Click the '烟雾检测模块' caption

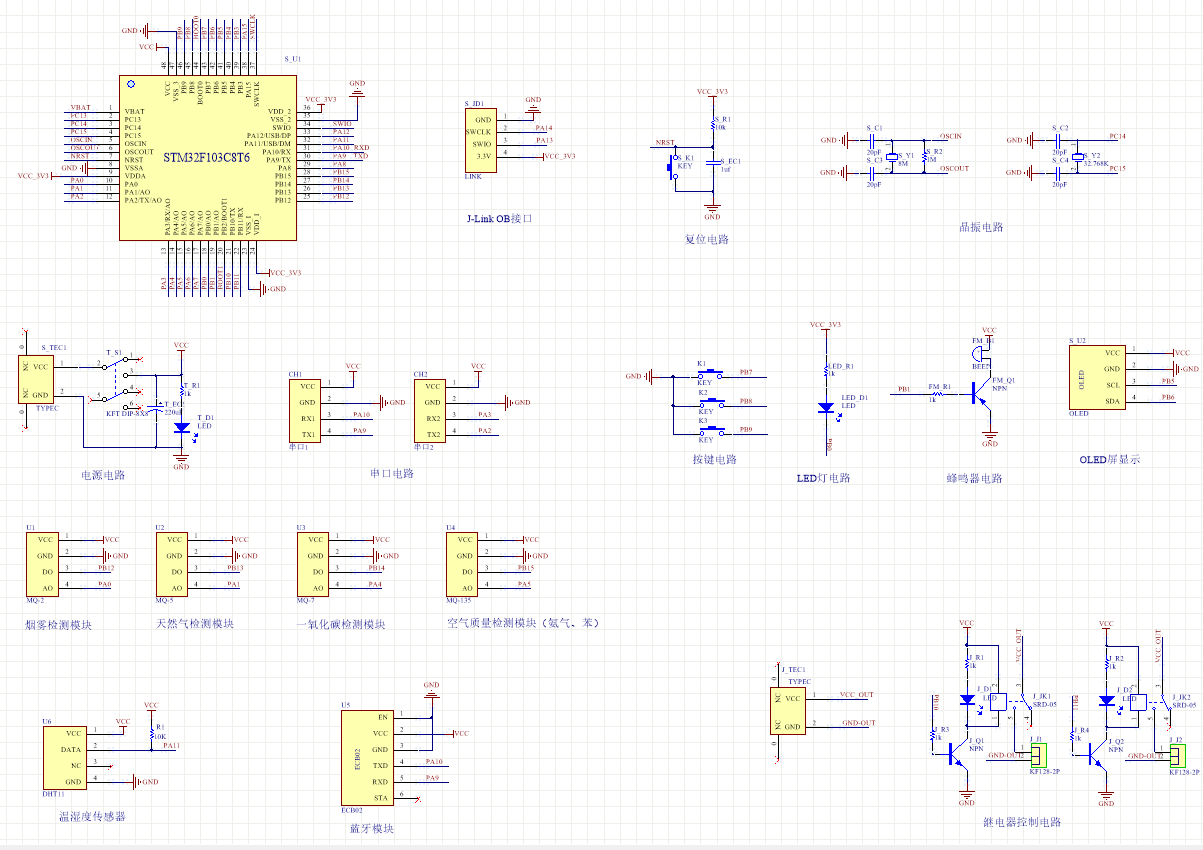point(58,624)
